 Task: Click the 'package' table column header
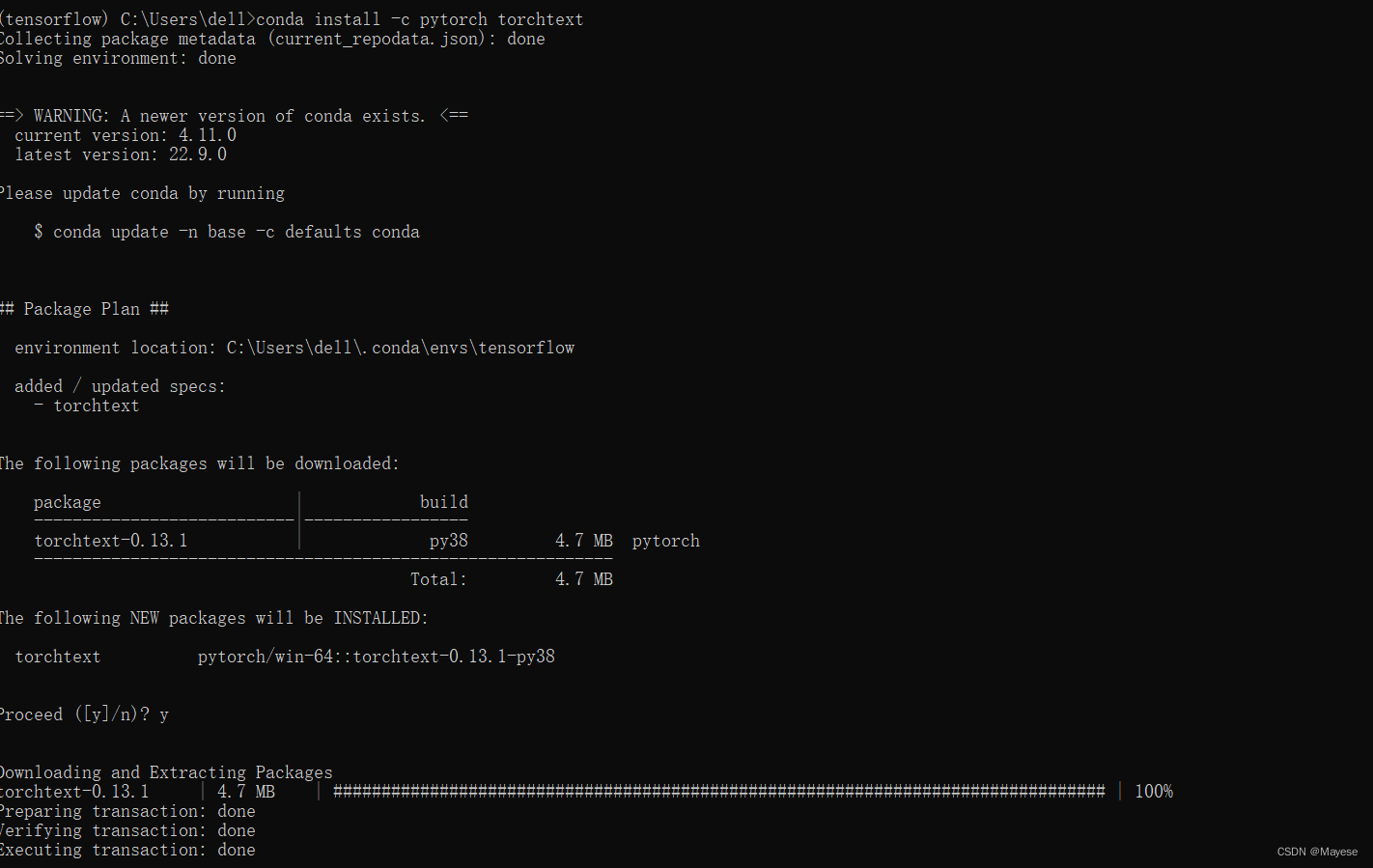pyautogui.click(x=68, y=502)
